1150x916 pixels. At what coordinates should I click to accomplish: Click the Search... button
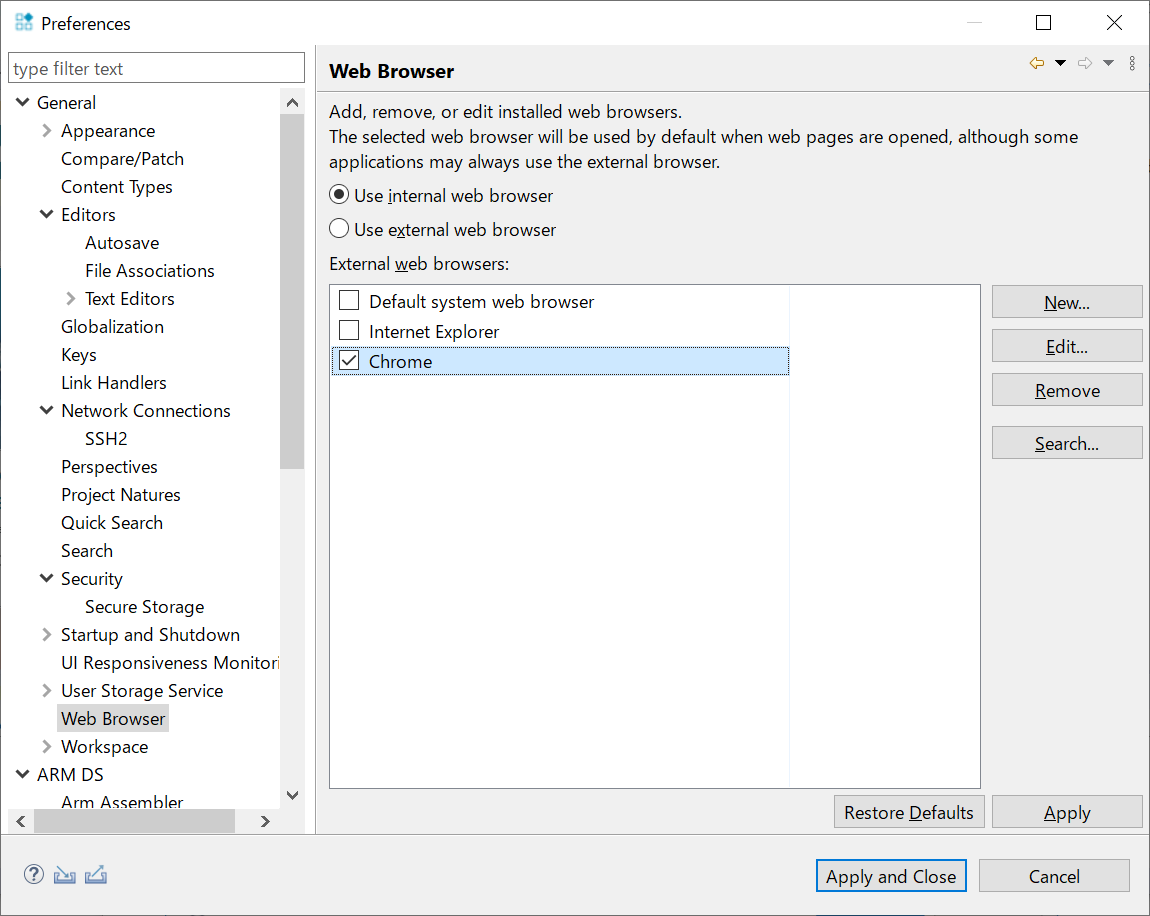(x=1067, y=443)
